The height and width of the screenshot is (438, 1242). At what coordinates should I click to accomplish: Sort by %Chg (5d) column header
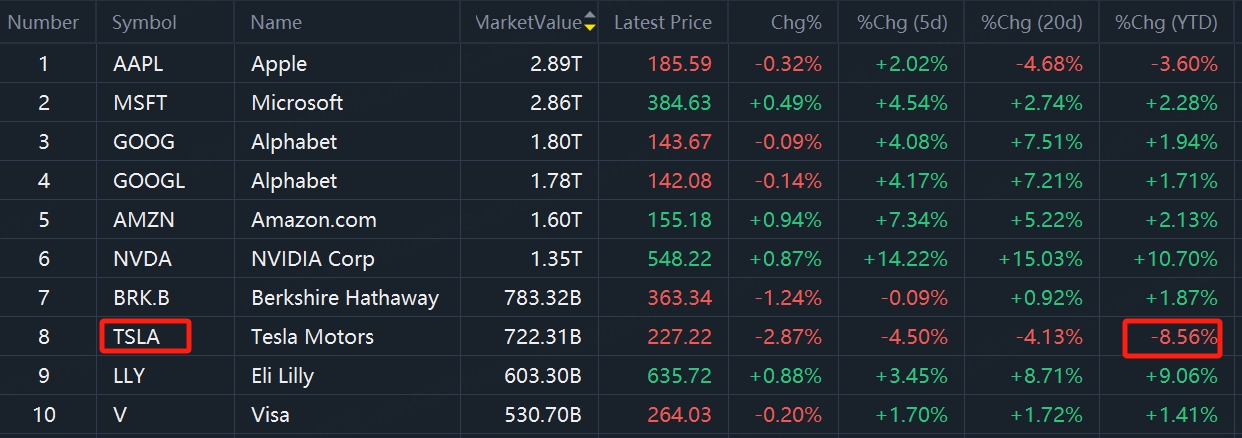click(x=902, y=22)
